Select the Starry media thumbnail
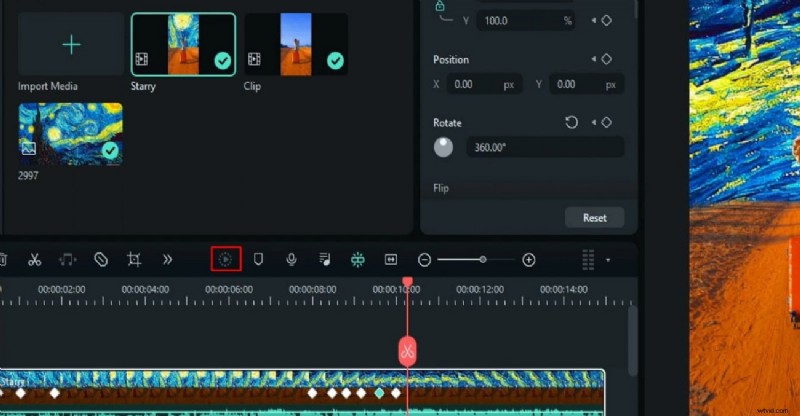This screenshot has width=800, height=416. (183, 45)
